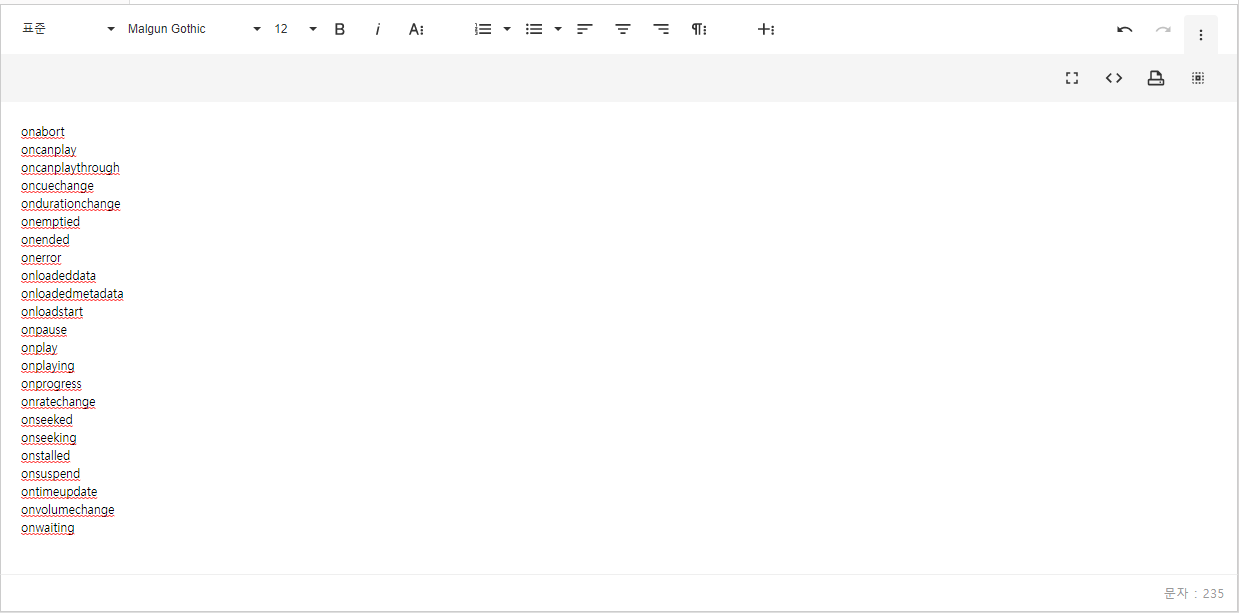The height and width of the screenshot is (613, 1240).
Task: Click the word onabort
Action: 43,132
